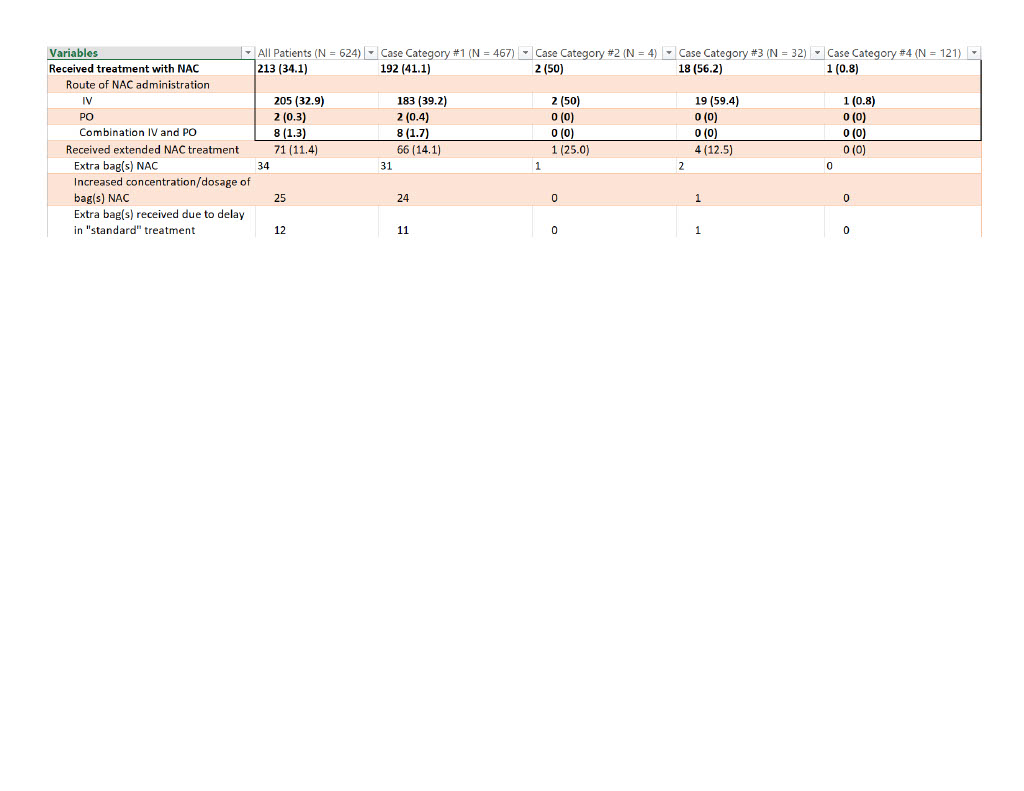Open the Case Category #3 filter dropdown

[817, 53]
